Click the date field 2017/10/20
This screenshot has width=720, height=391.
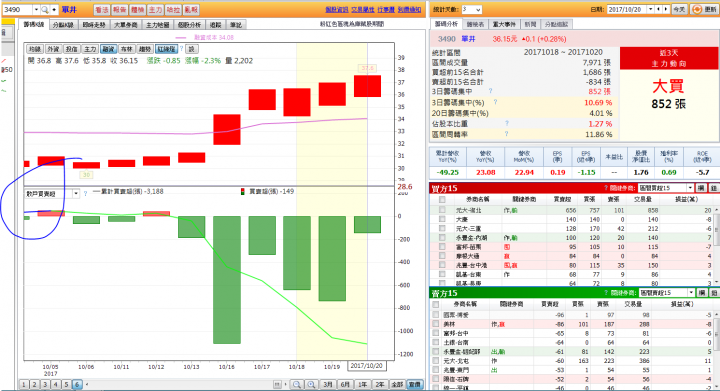[626, 10]
